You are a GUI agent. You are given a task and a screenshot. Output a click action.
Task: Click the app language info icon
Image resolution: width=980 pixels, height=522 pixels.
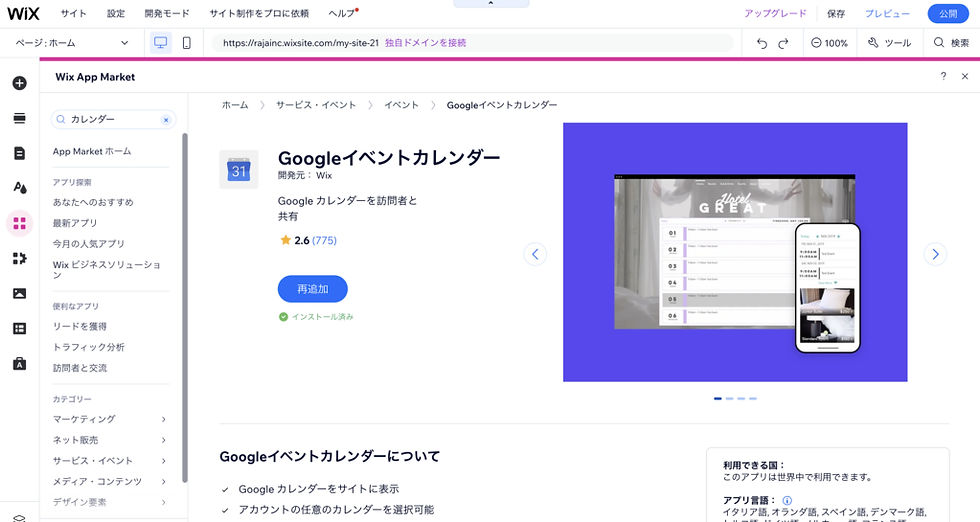(787, 500)
